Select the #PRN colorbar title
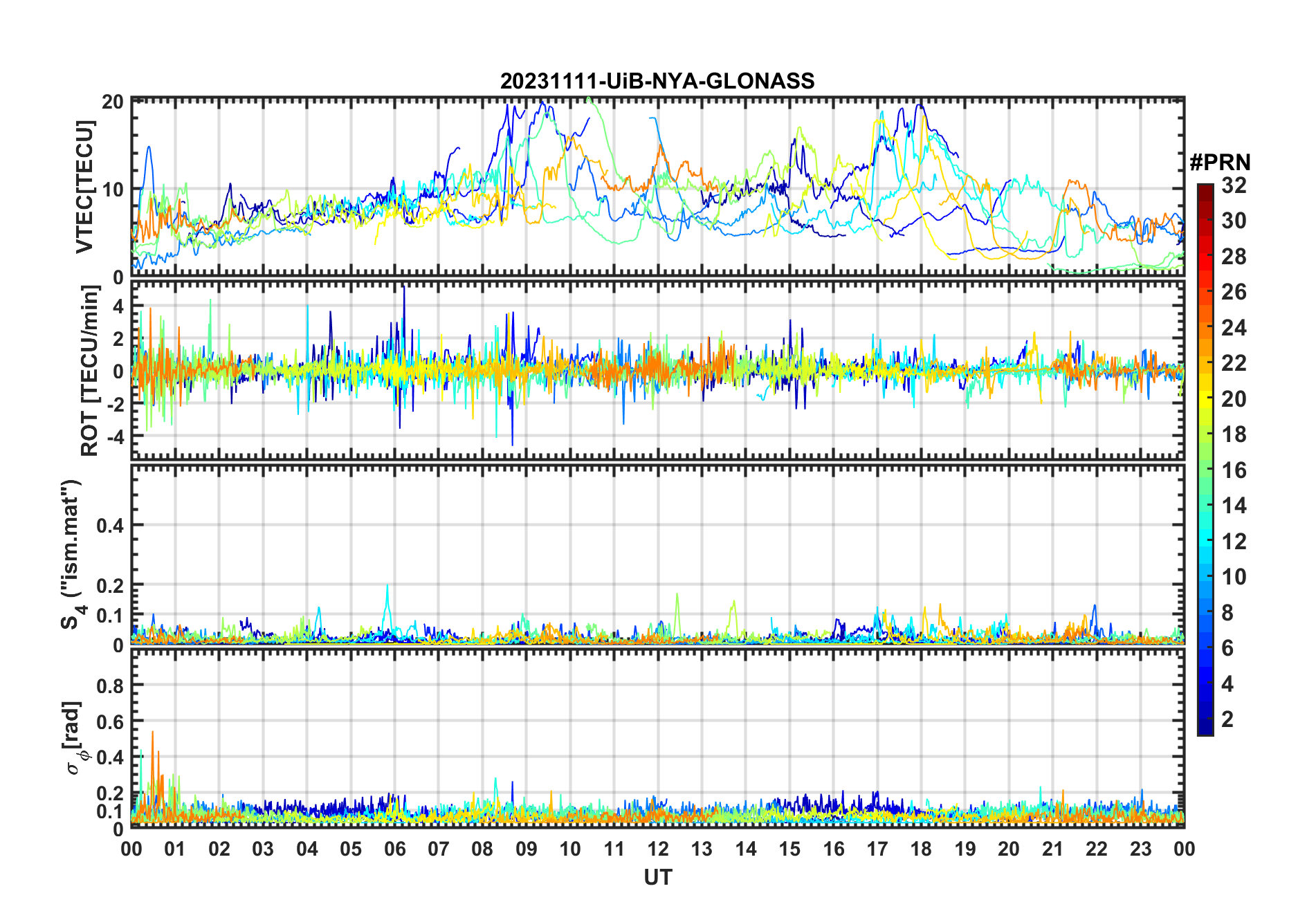 click(1220, 162)
